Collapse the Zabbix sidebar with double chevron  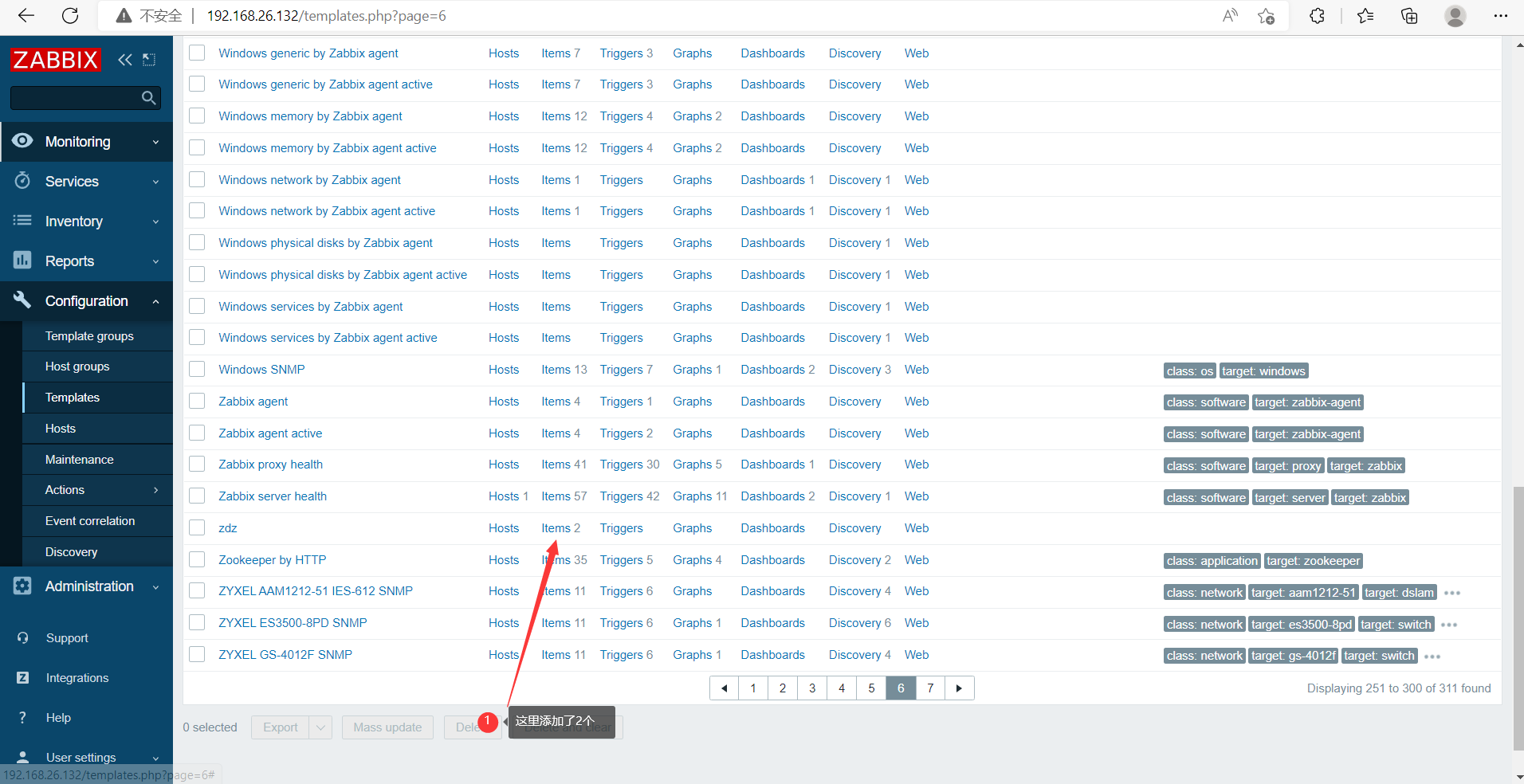pyautogui.click(x=125, y=60)
